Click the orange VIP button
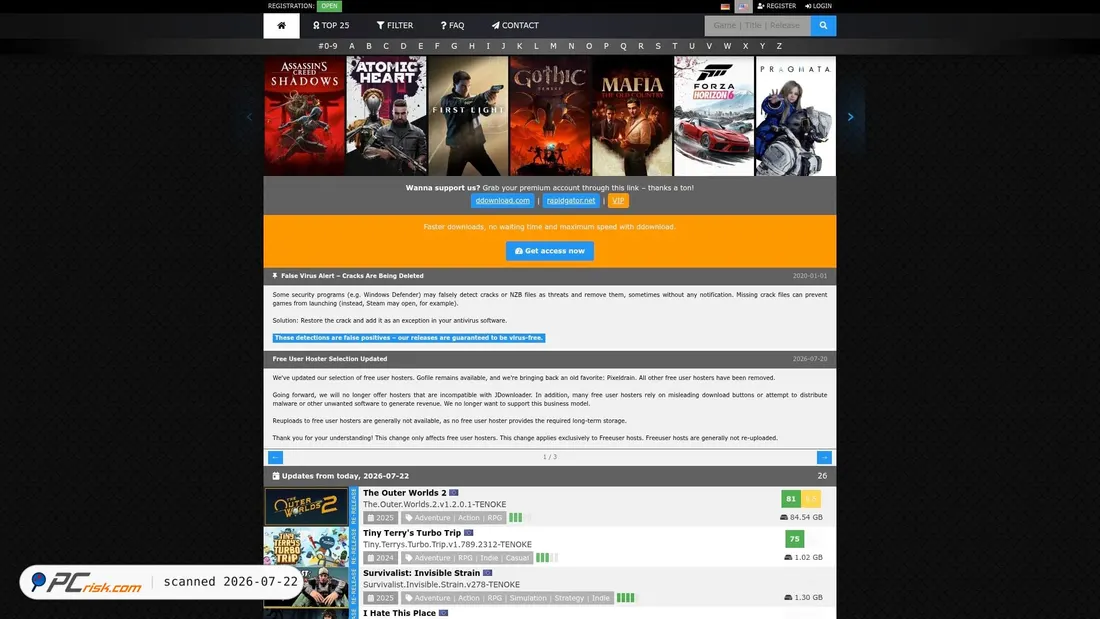Screen dimensions: 1100x619 pos(618,201)
